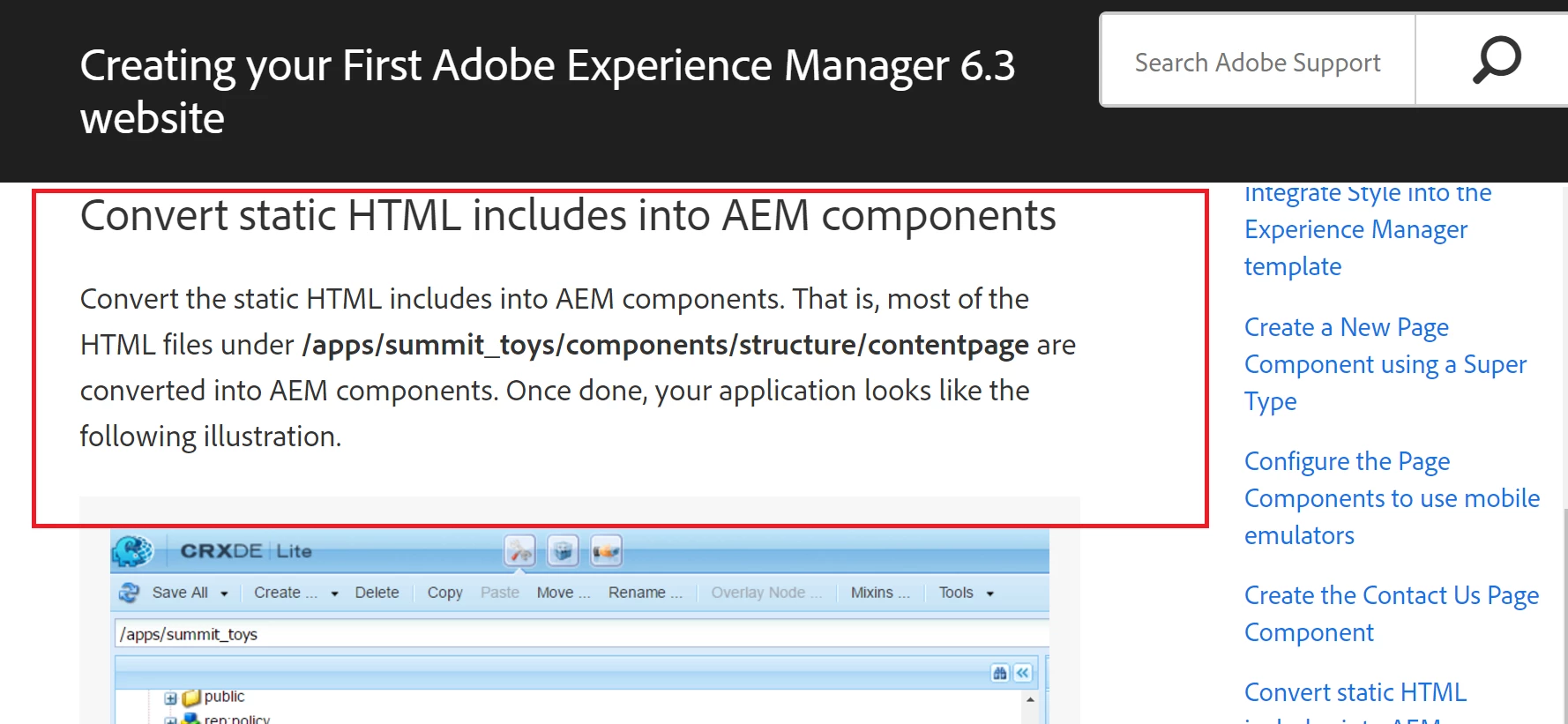The width and height of the screenshot is (1568, 724).
Task: Click Rename ... in CRXDE toolbar
Action: [646, 593]
